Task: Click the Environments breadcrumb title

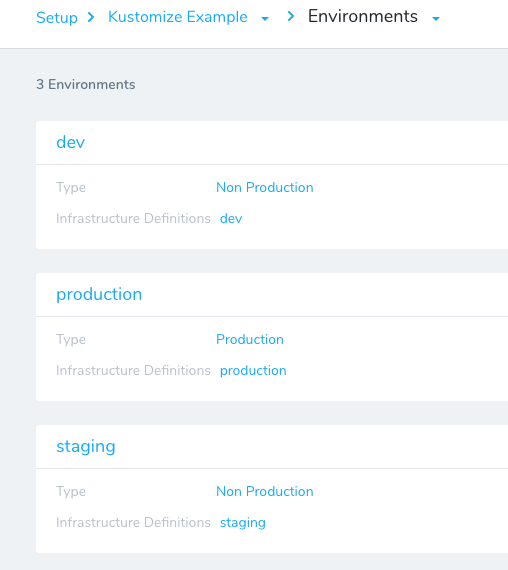Action: coord(363,16)
